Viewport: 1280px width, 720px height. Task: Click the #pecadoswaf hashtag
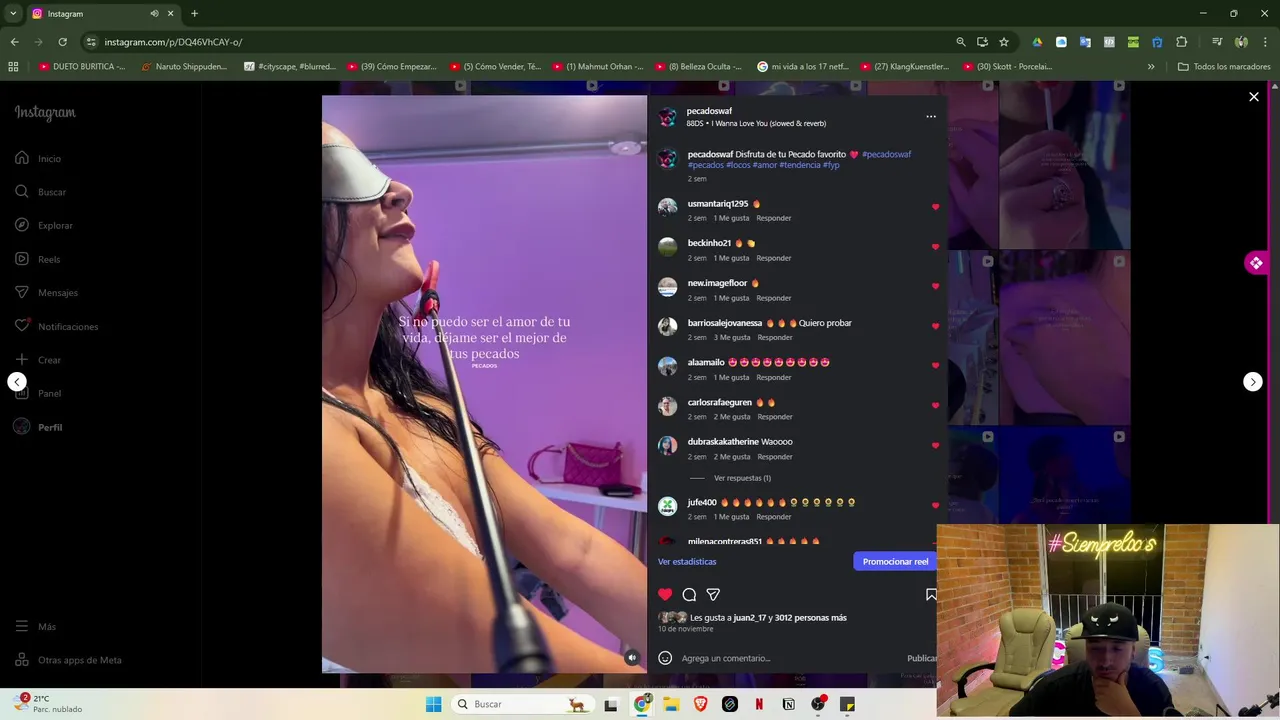pos(886,154)
